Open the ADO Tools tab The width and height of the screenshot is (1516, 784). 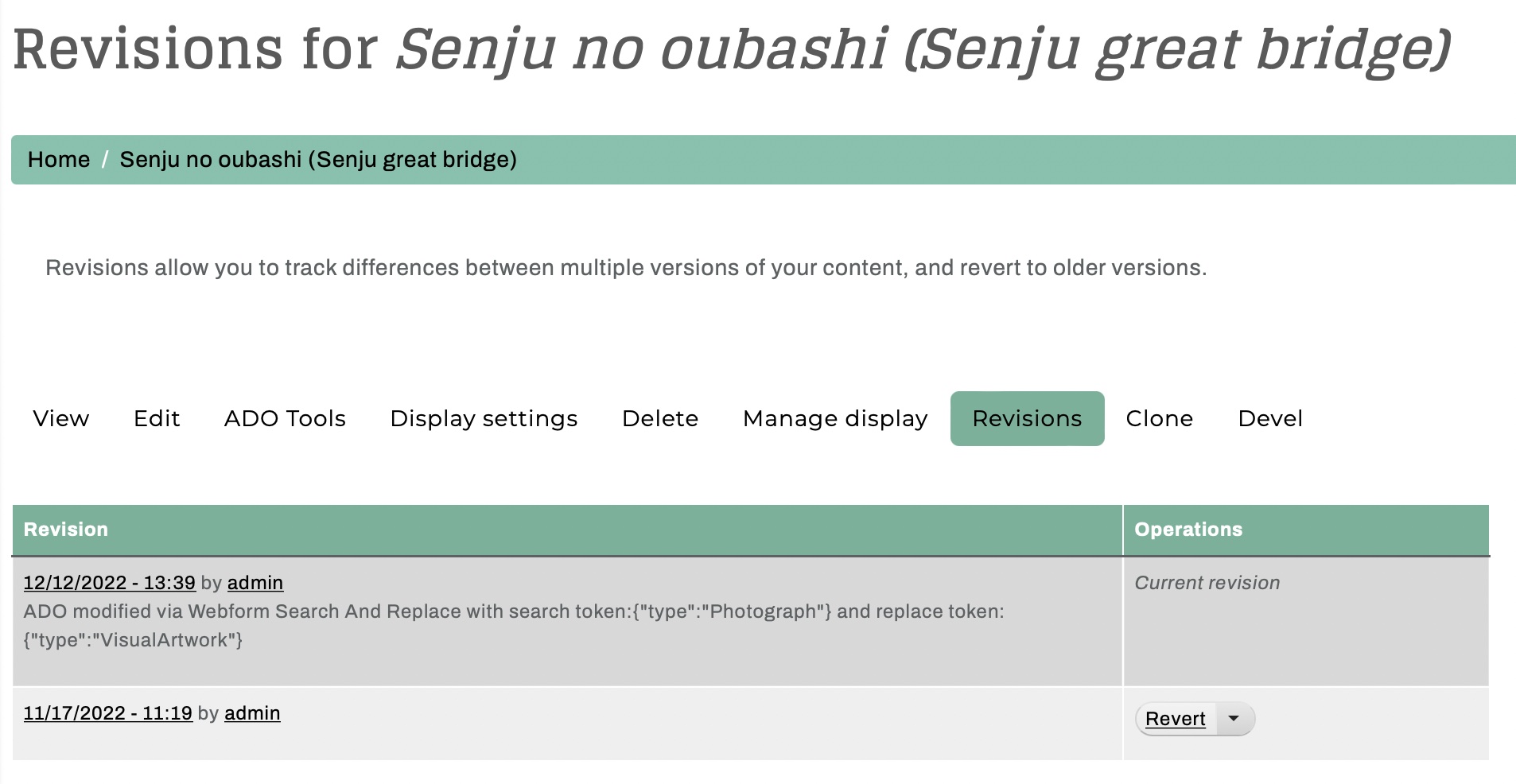tap(285, 418)
